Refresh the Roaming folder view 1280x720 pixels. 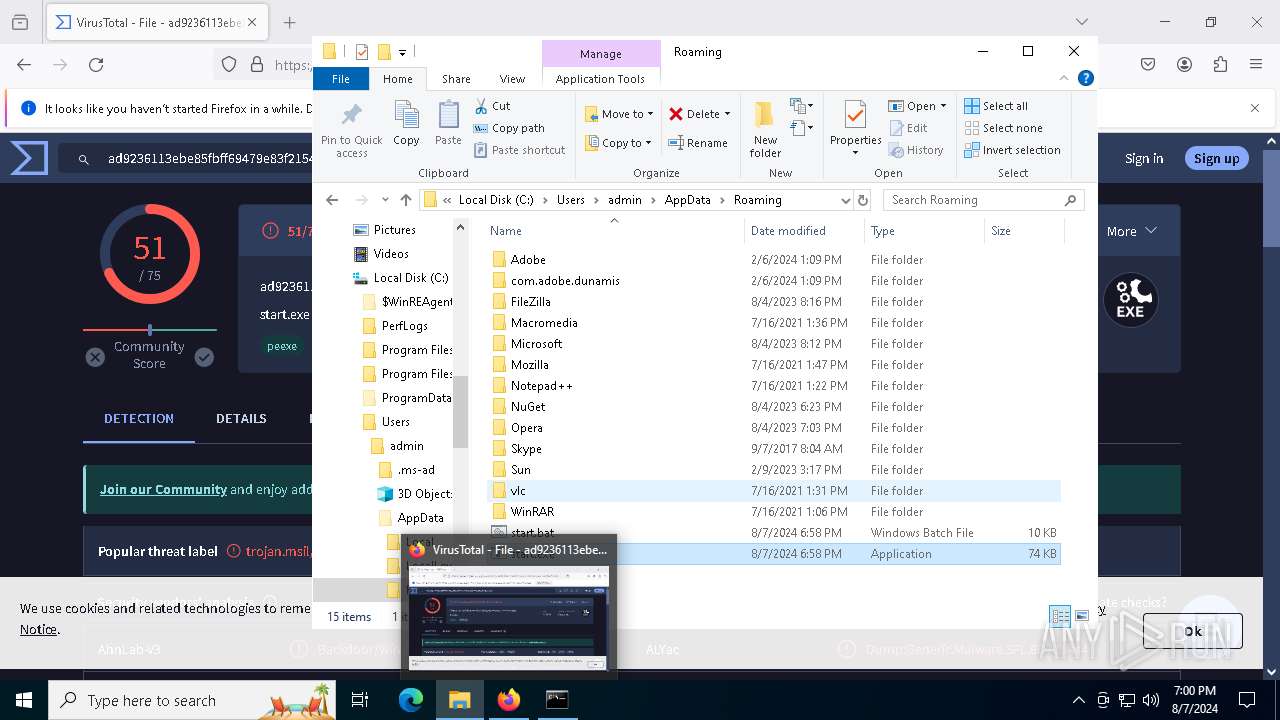click(x=863, y=200)
